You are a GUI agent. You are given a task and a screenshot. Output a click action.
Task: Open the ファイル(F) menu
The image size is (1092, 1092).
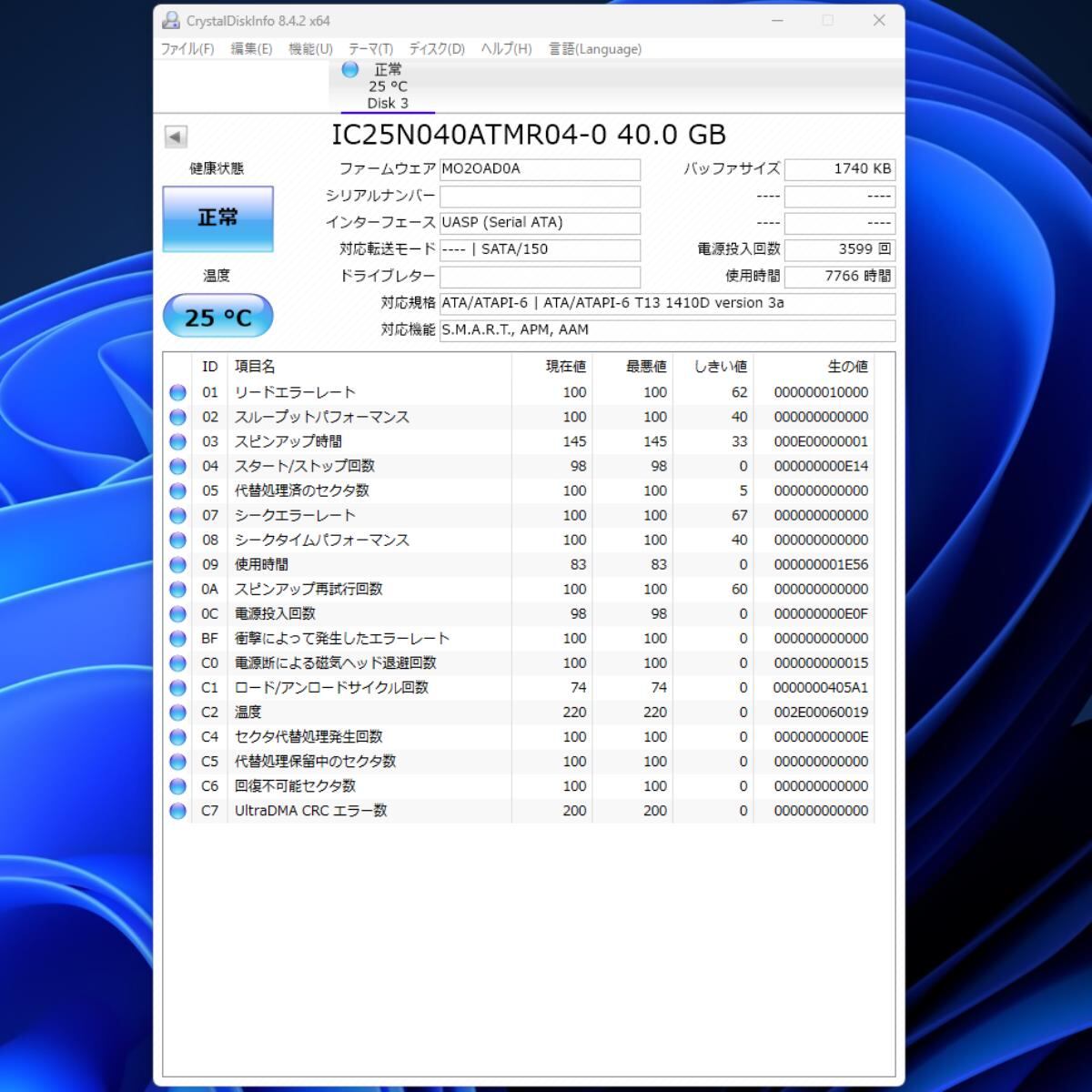(x=187, y=49)
